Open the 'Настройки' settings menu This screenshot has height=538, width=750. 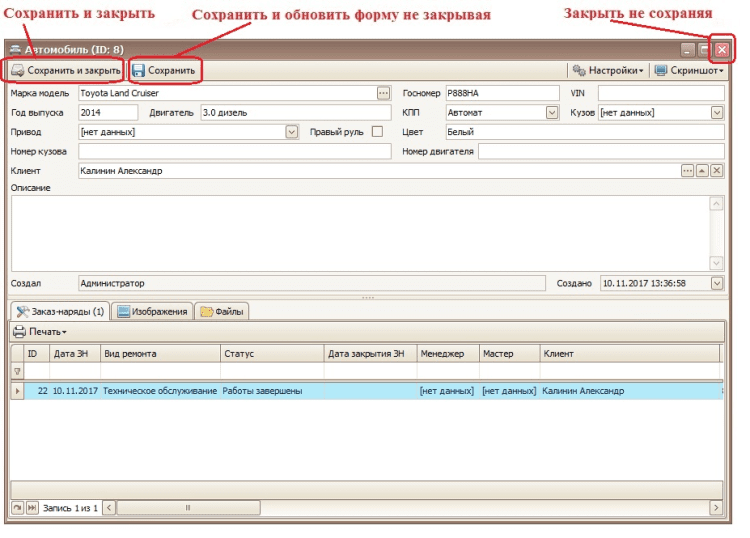tap(608, 71)
